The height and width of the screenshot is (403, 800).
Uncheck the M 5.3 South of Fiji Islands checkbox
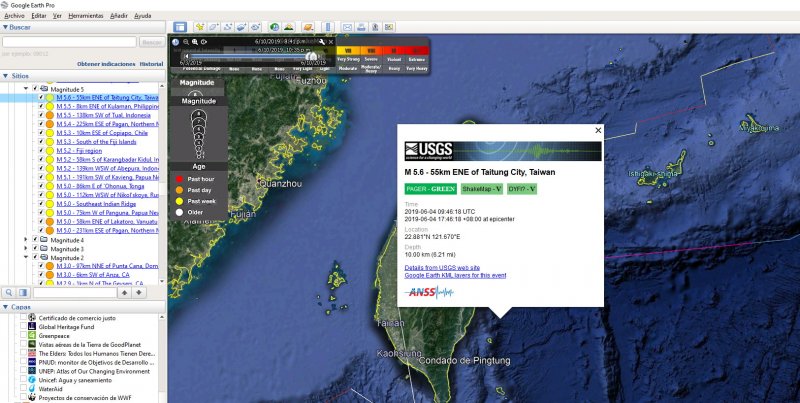click(x=41, y=142)
